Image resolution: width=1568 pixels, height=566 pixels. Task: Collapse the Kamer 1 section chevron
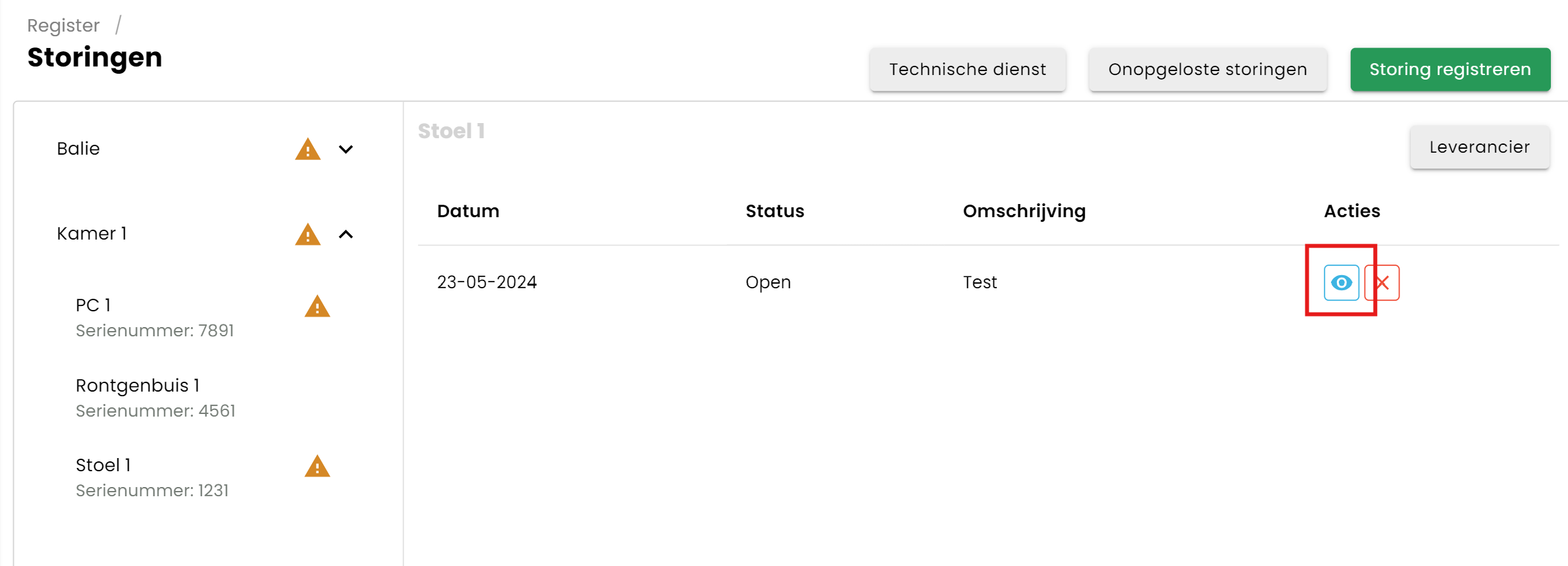click(346, 234)
